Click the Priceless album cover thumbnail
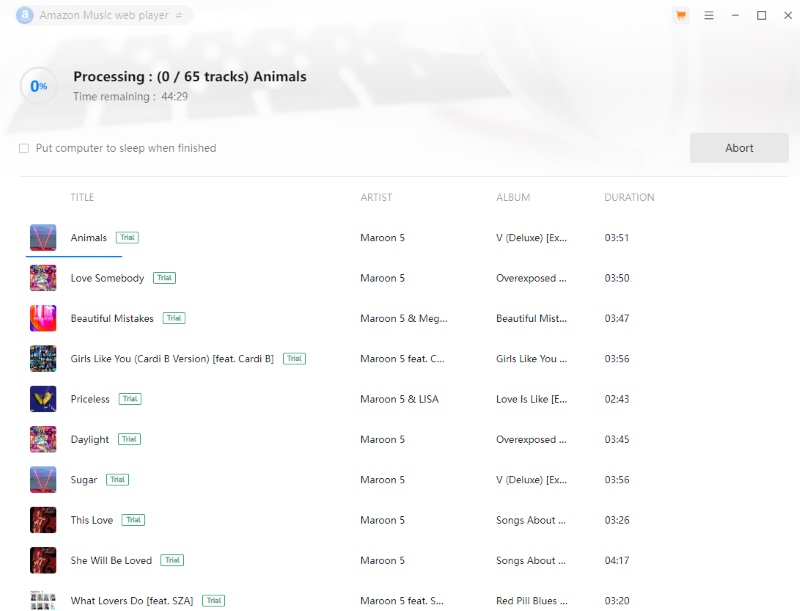This screenshot has height=611, width=800. tap(43, 399)
